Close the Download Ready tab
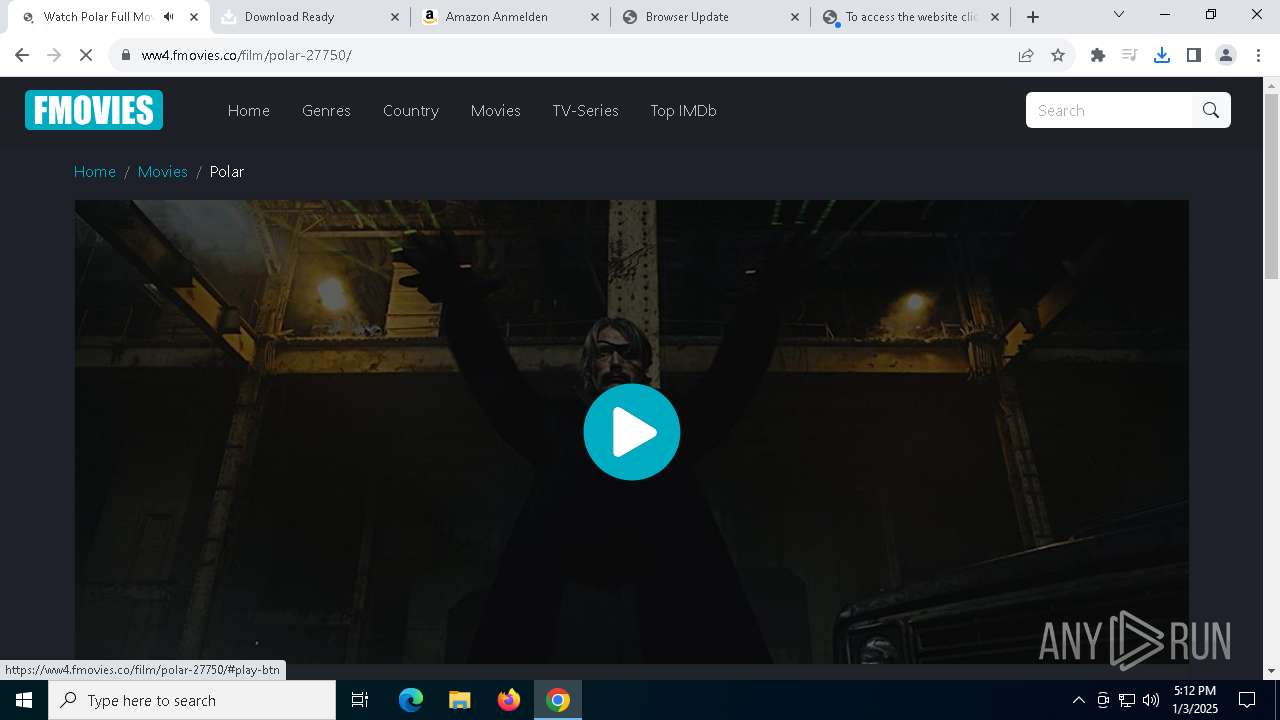 [x=394, y=17]
